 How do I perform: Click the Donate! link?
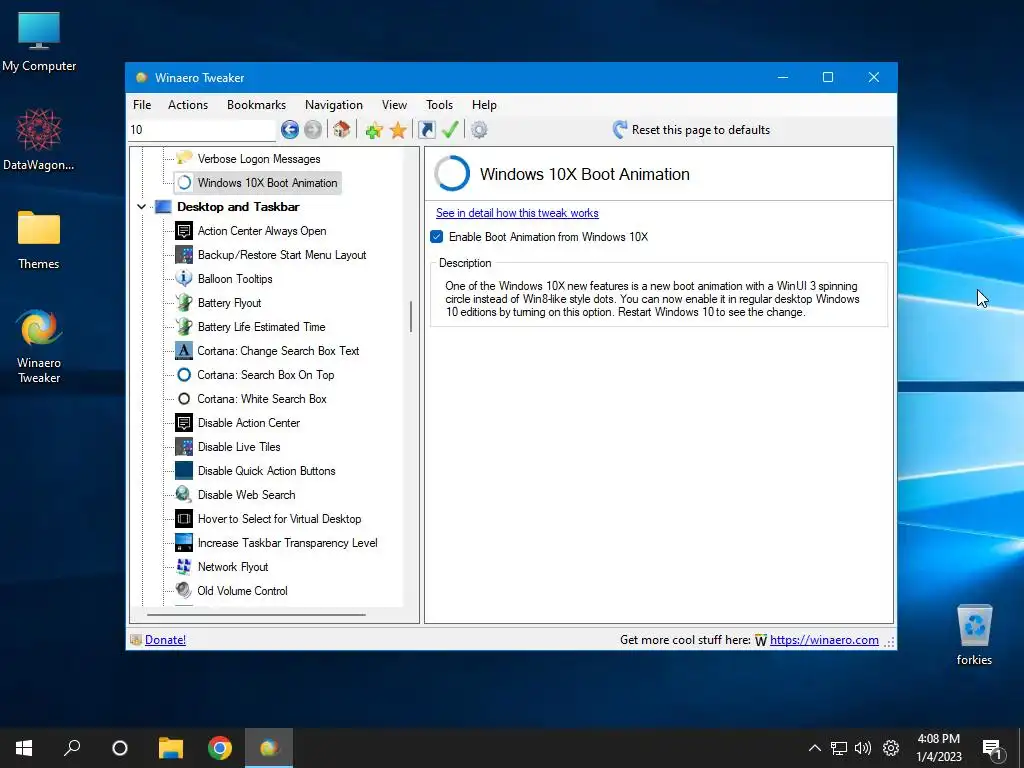coord(165,640)
